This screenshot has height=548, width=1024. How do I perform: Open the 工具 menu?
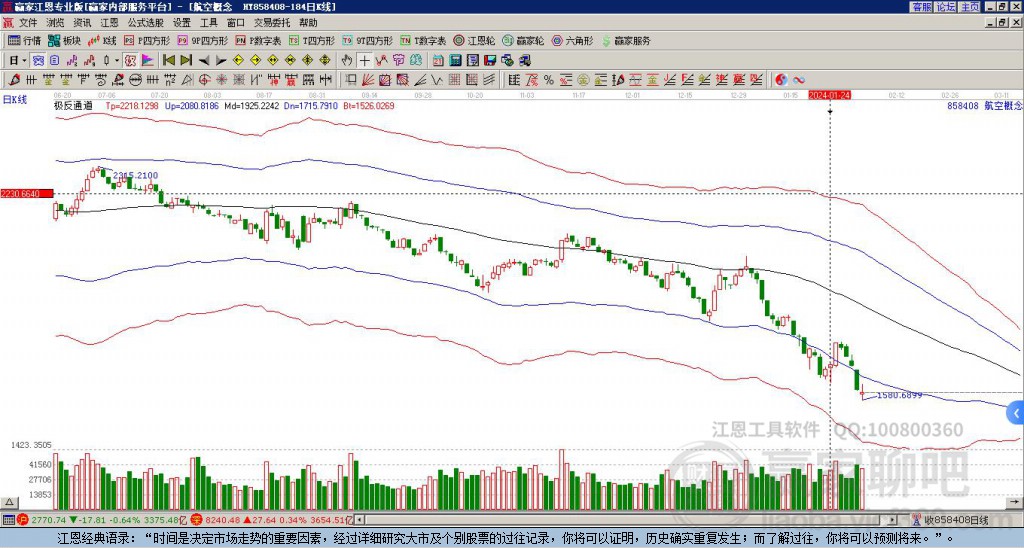(208, 23)
